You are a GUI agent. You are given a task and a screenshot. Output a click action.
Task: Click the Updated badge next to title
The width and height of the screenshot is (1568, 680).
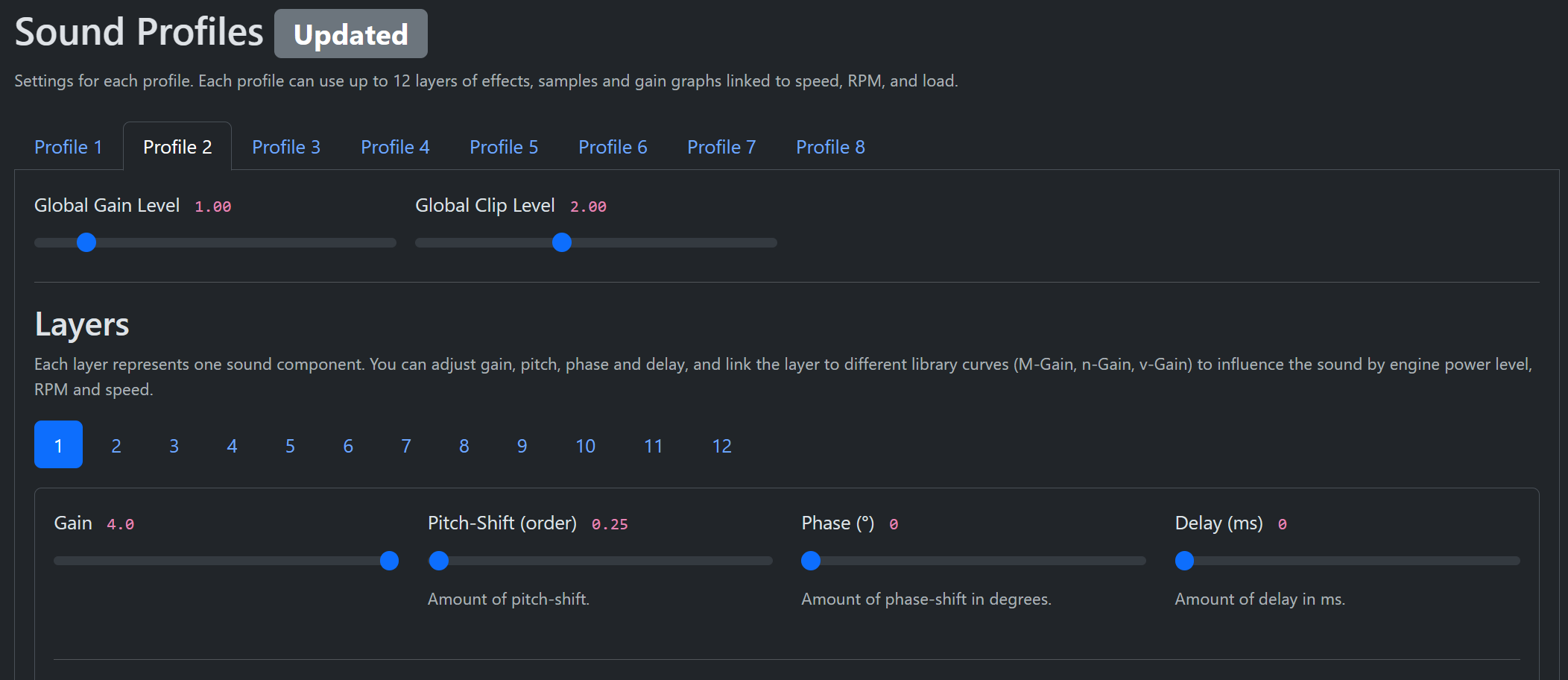[351, 34]
